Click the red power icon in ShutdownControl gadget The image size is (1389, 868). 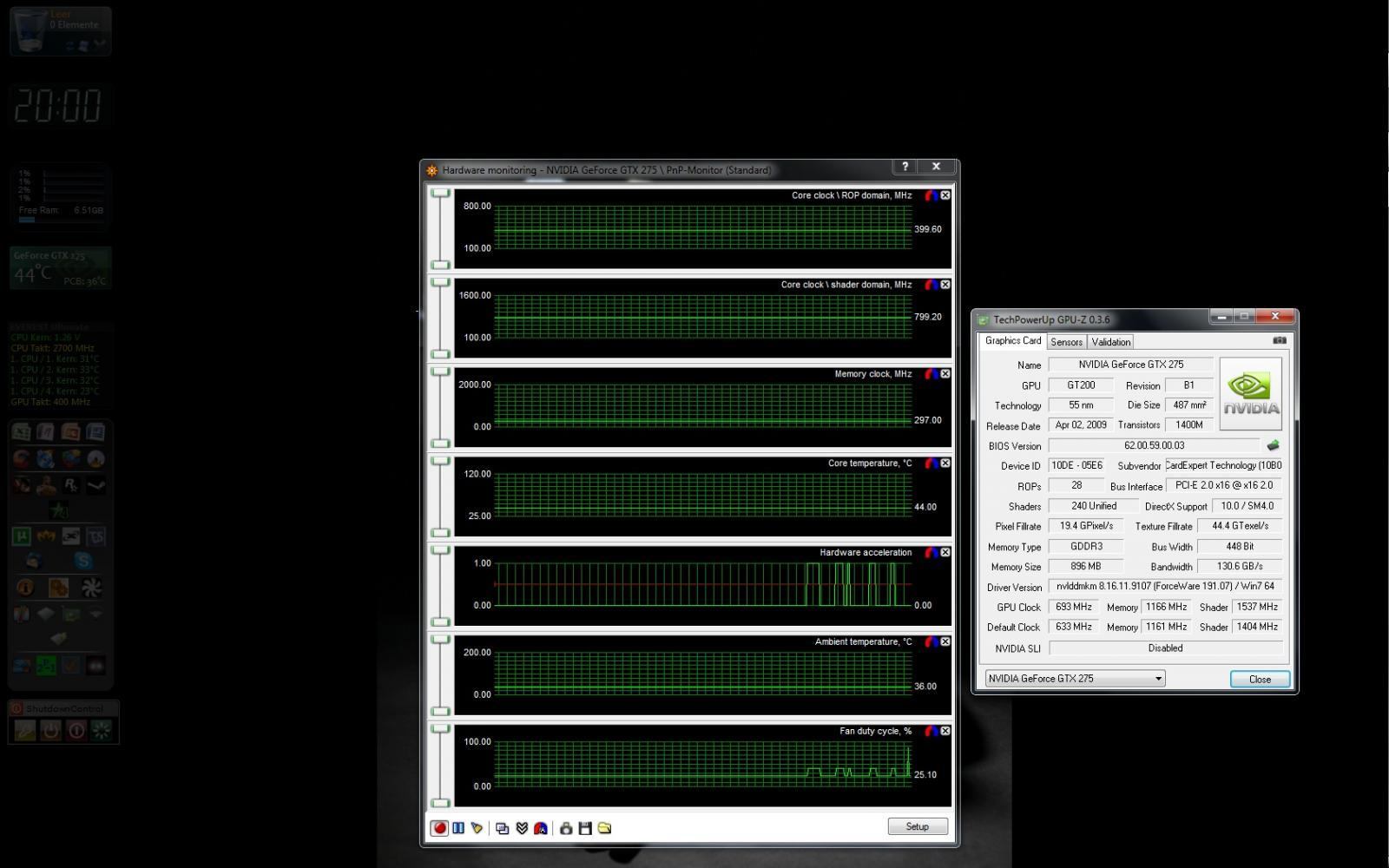pos(76,730)
